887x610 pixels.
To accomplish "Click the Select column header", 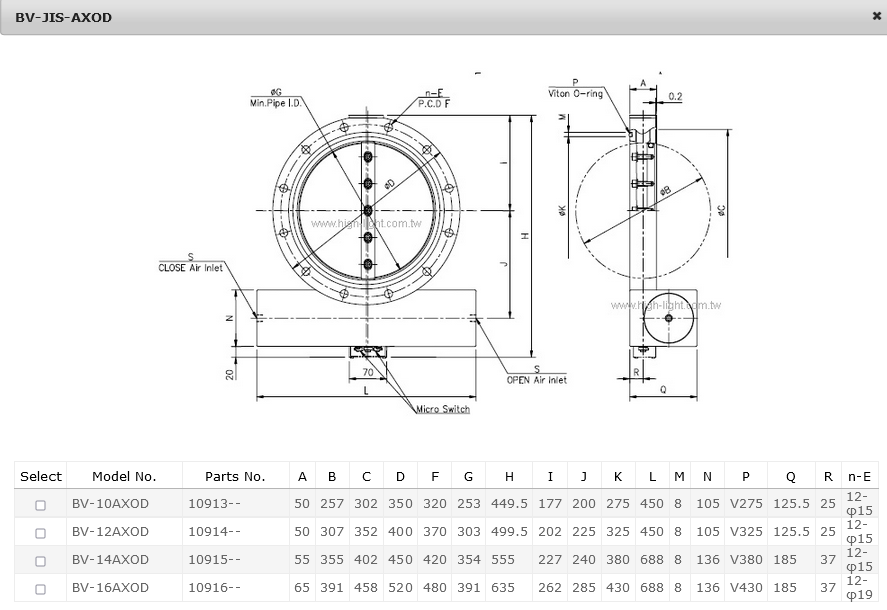I will (41, 476).
